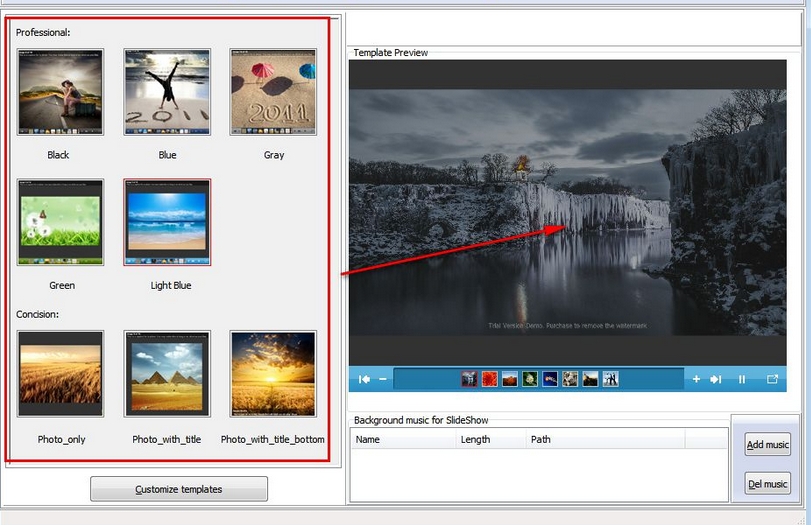Open preview in fullscreen/pop-out icon

point(772,379)
